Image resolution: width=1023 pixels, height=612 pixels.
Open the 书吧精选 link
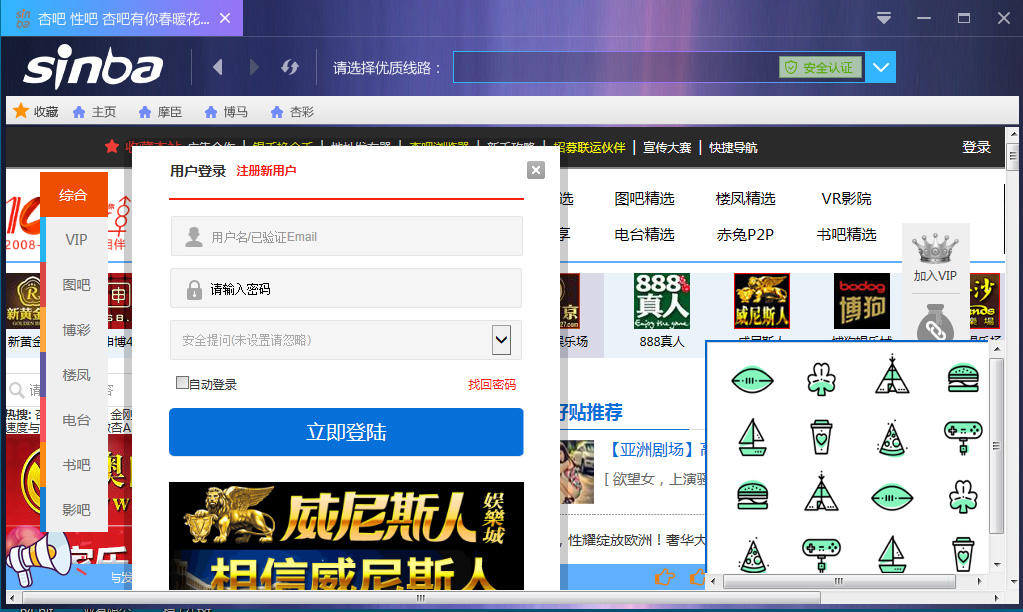click(846, 234)
